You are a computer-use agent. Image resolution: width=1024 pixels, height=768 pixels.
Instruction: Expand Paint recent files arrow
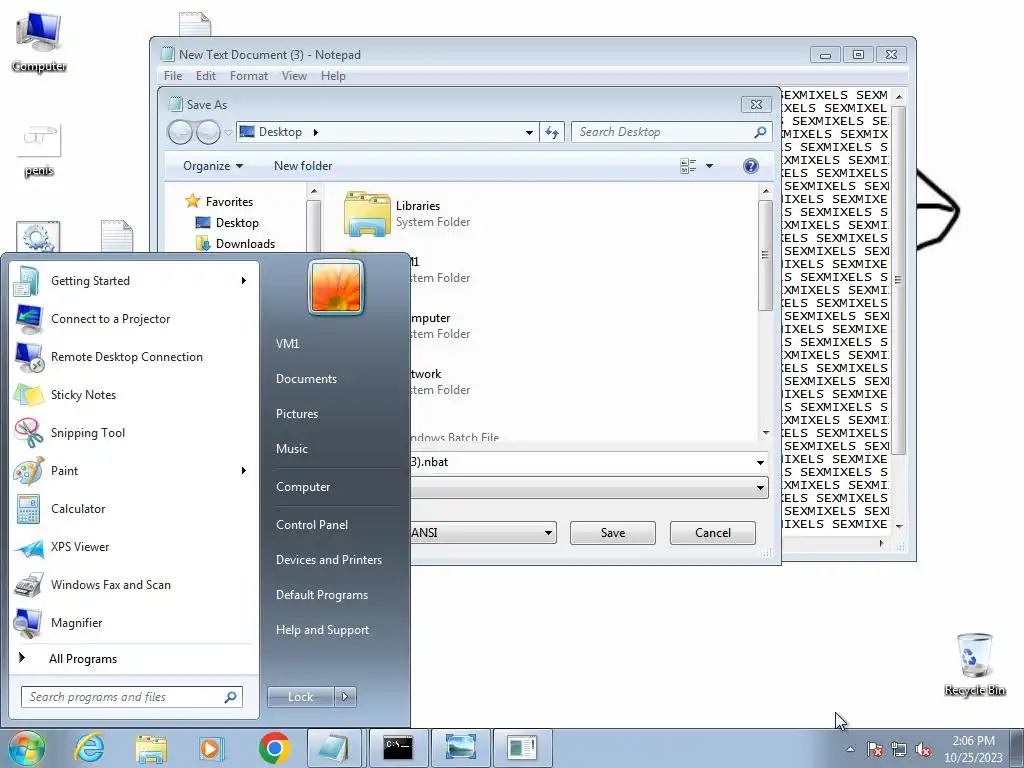pyautogui.click(x=244, y=470)
